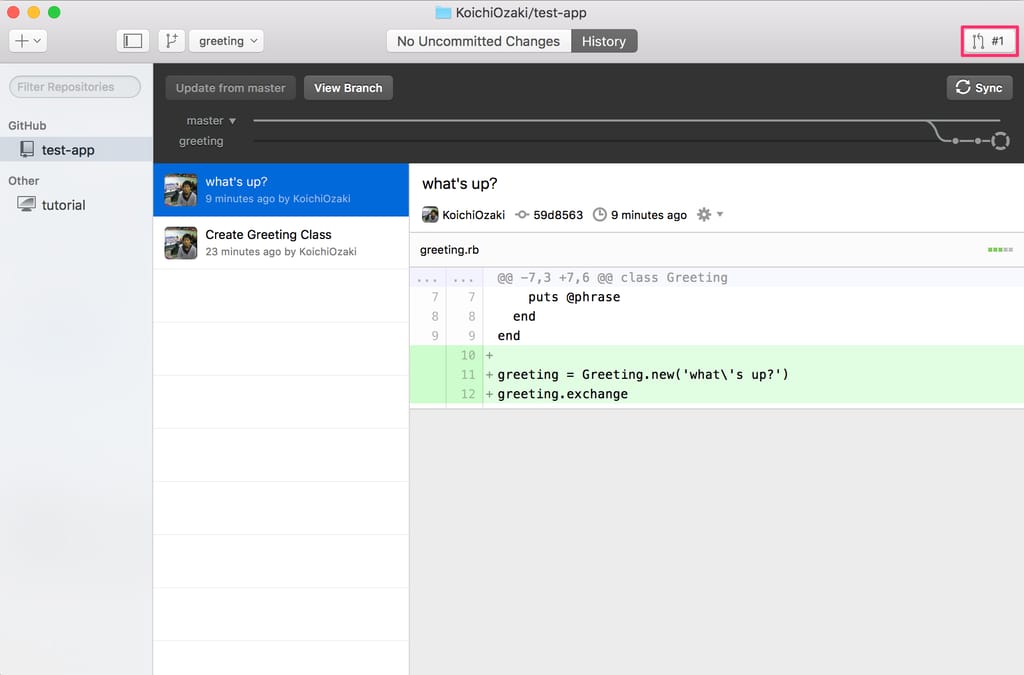Screen dimensions: 1024x675
Task: Open the new repository plus icon
Action: (20, 40)
